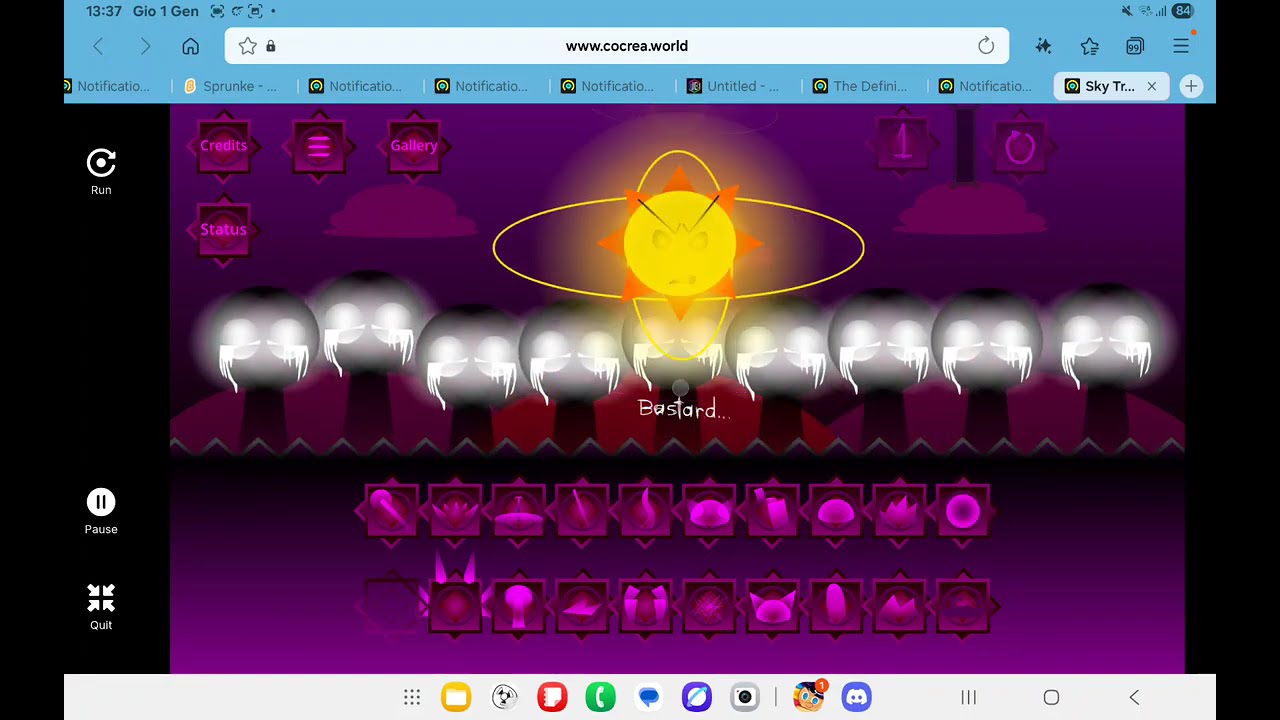Launch the yellow Files app
Viewport: 1280px width, 720px height.
point(456,697)
